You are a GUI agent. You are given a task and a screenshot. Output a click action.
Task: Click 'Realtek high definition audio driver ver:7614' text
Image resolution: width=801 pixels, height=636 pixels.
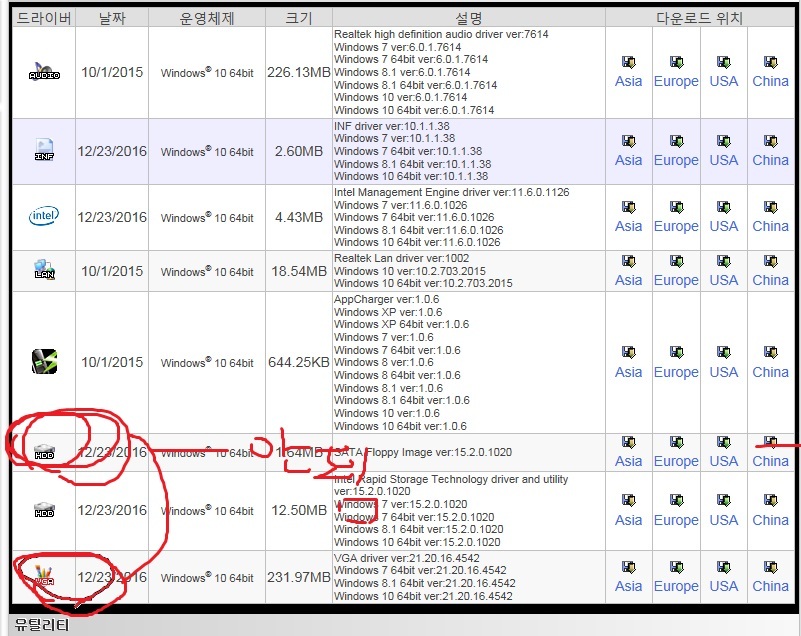point(441,34)
